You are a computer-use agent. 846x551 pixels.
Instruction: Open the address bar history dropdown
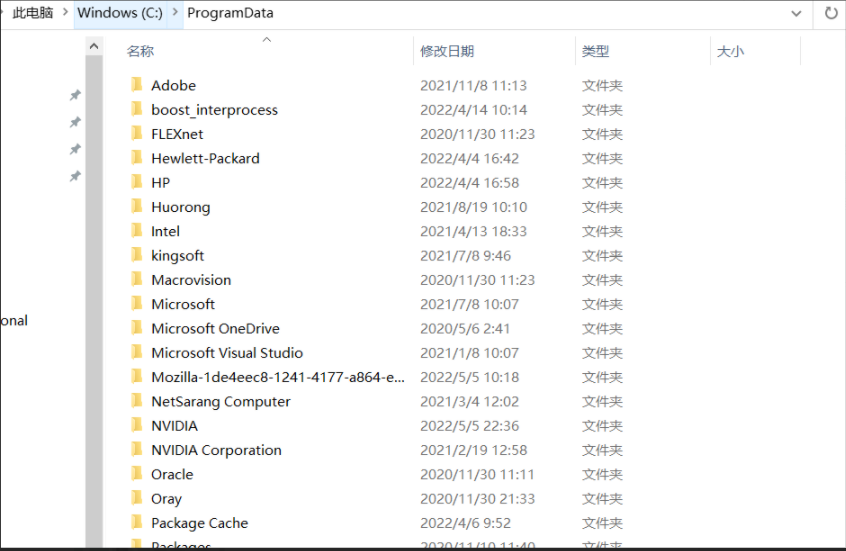pyautogui.click(x=796, y=13)
